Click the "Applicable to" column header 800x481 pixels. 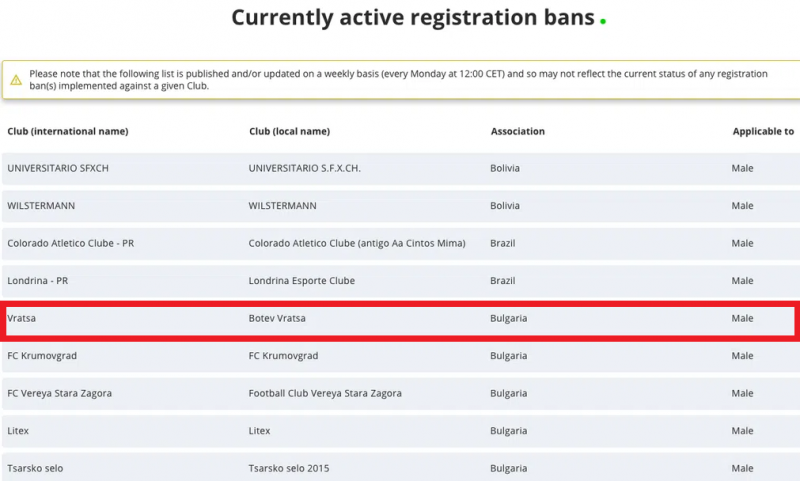click(x=763, y=132)
